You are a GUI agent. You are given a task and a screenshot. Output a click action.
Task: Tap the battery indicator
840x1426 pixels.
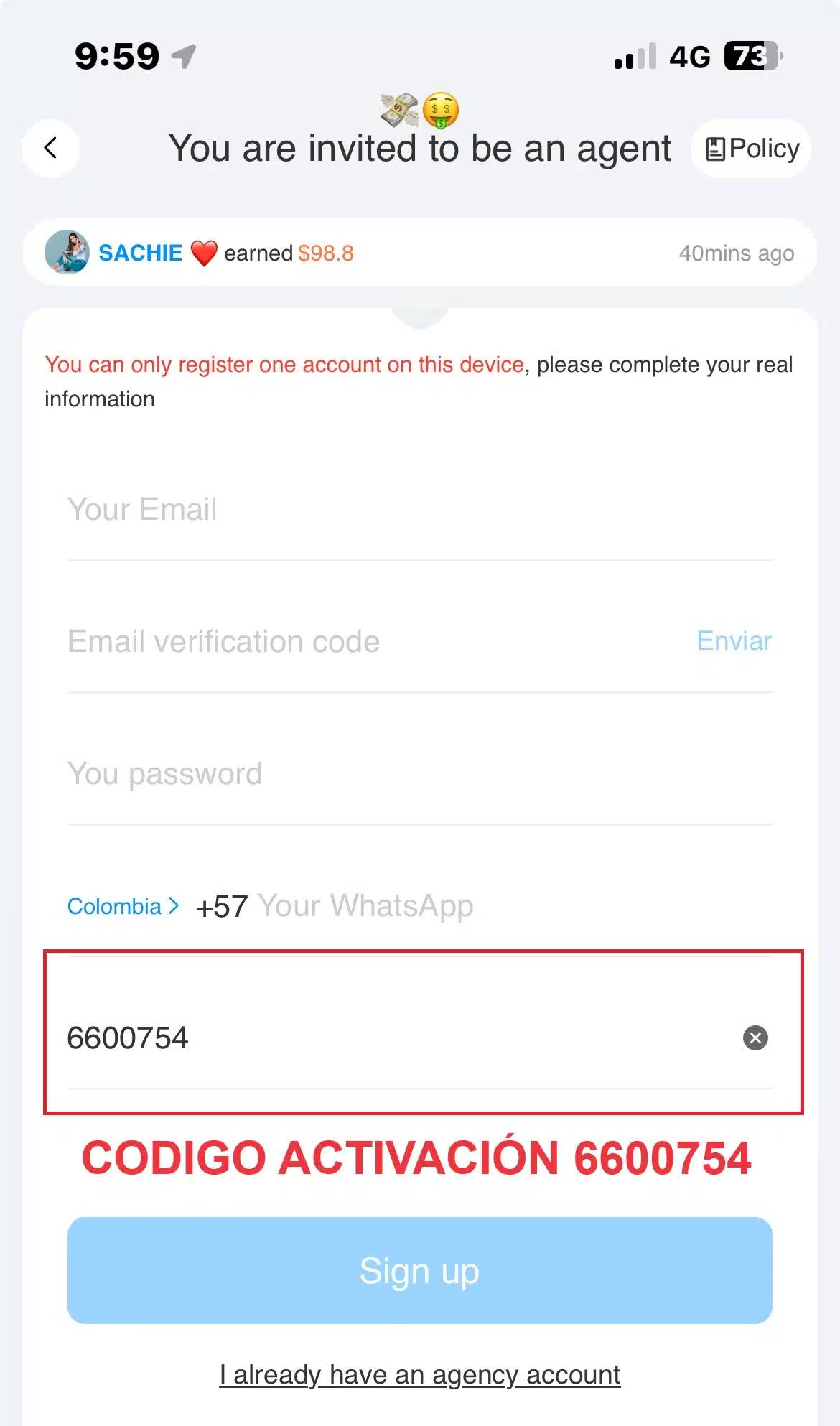click(x=752, y=56)
